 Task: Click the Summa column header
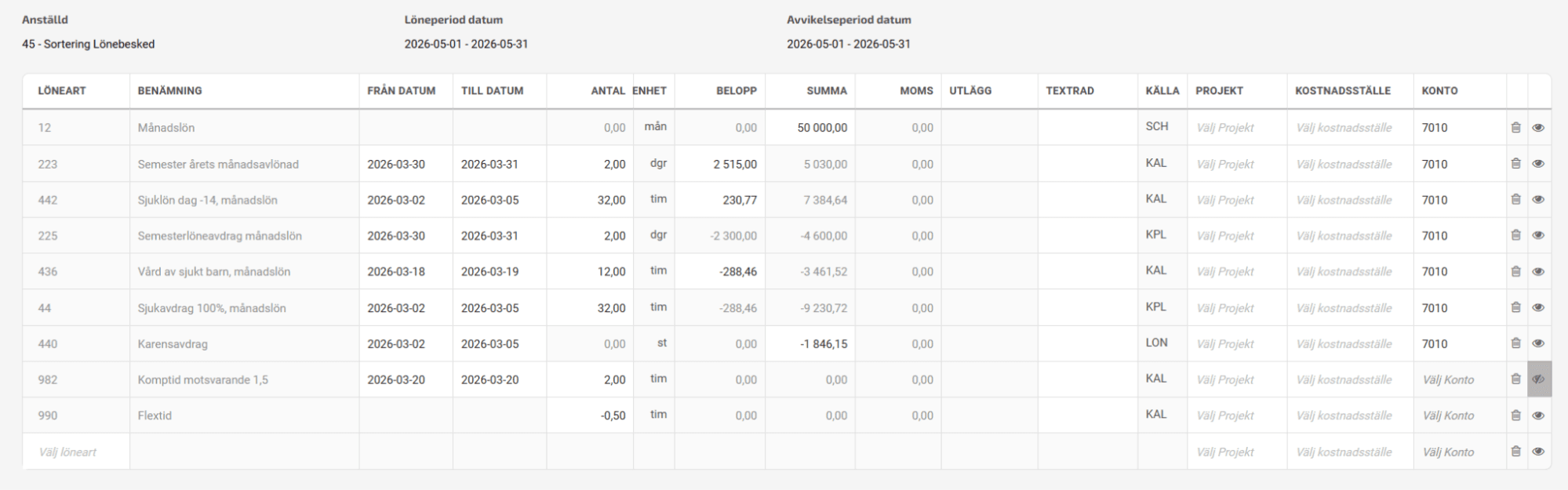pos(827,91)
